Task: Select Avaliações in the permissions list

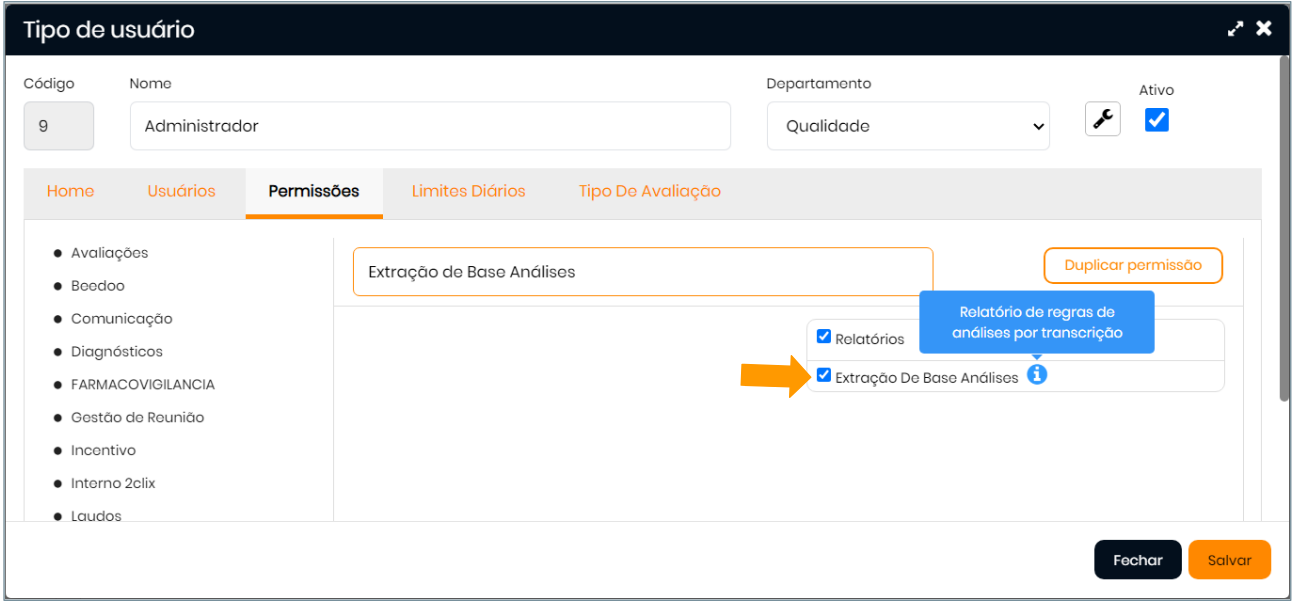Action: point(109,253)
